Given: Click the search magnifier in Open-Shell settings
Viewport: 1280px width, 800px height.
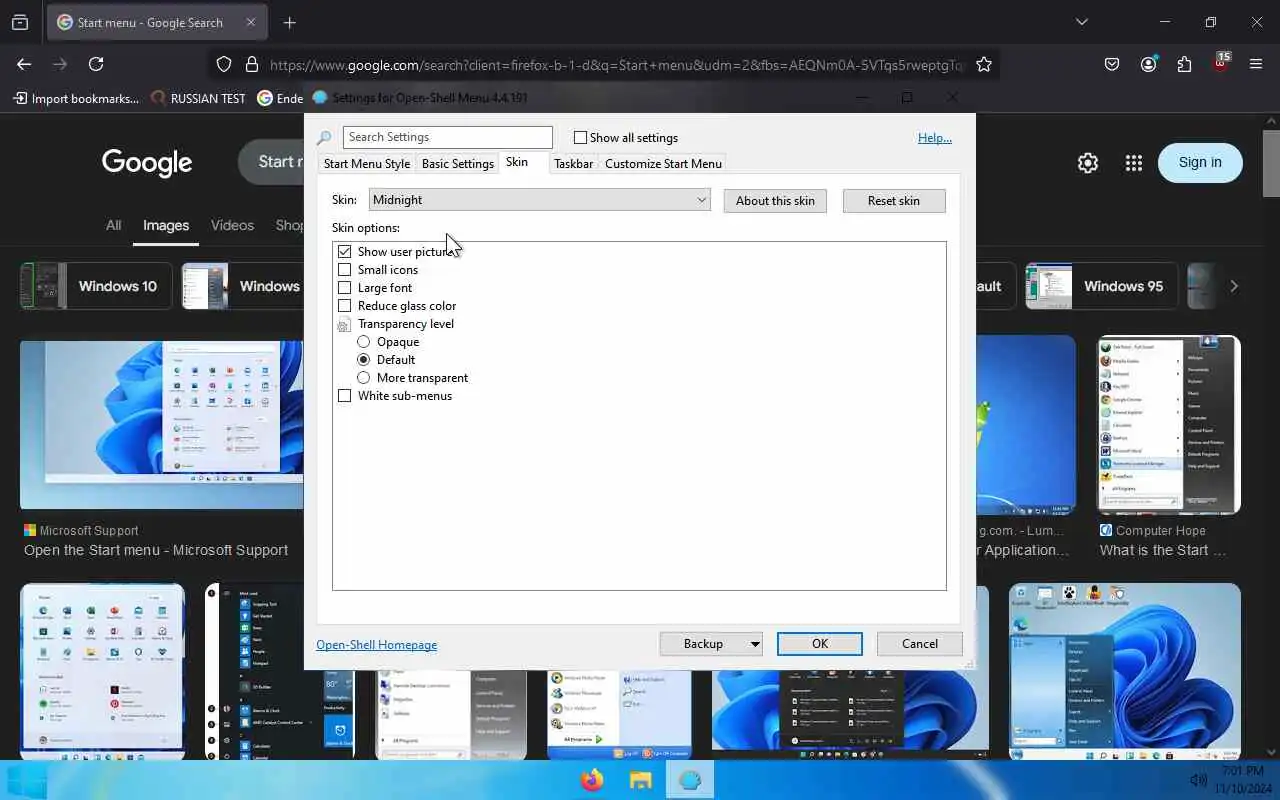Looking at the screenshot, I should (x=324, y=138).
